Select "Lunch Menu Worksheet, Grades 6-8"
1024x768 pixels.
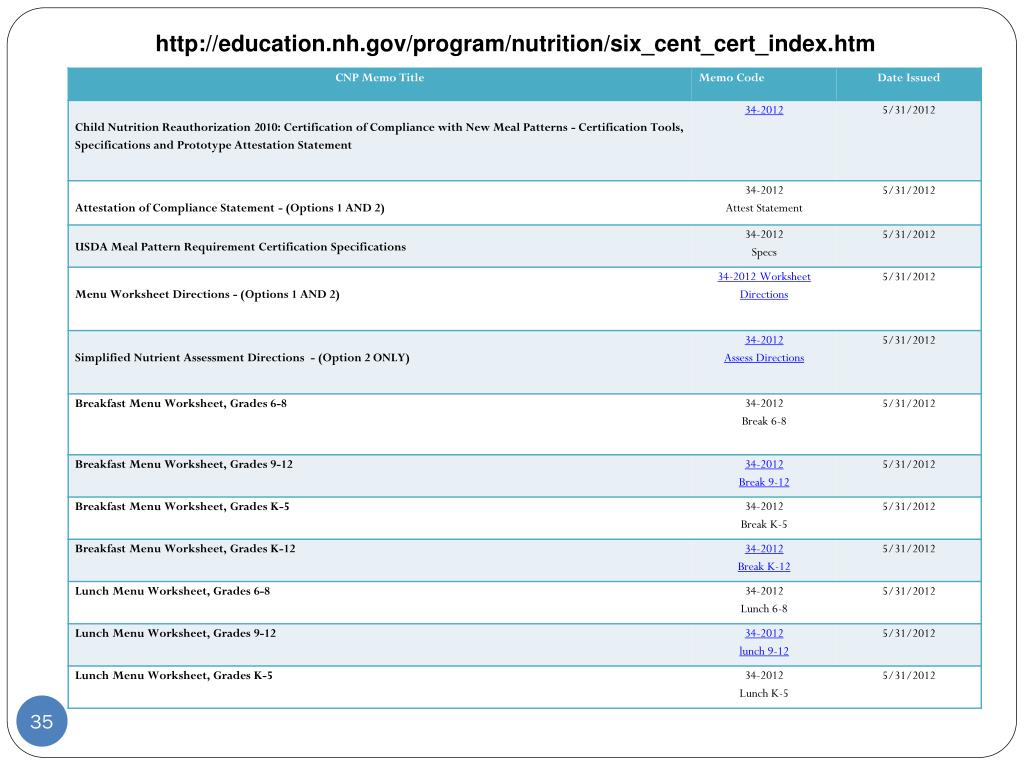[x=172, y=591]
